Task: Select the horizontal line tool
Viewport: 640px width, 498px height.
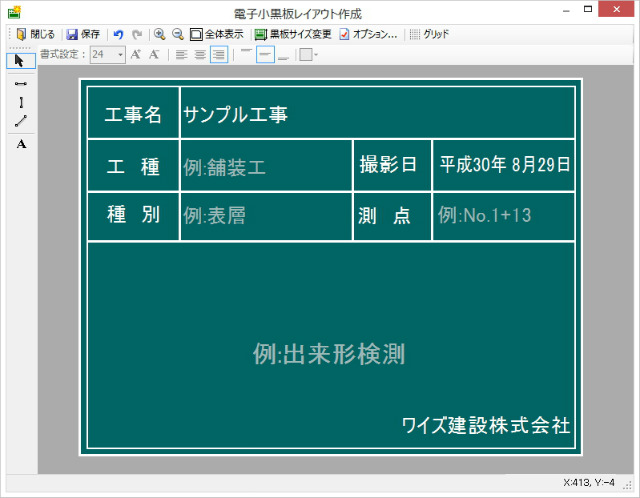Action: coord(21,84)
